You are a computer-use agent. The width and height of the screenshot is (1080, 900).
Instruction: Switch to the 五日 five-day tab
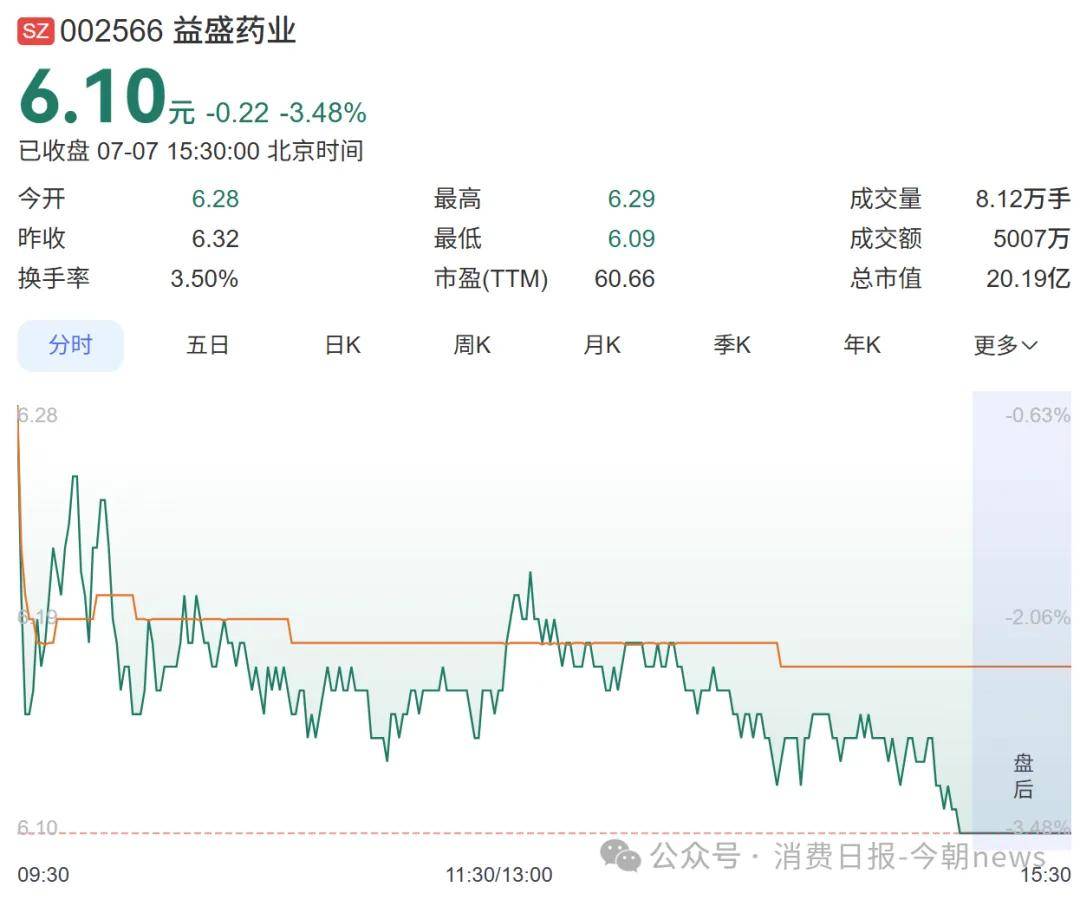coord(207,345)
